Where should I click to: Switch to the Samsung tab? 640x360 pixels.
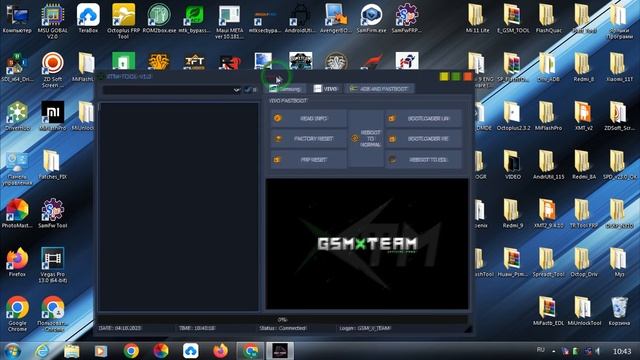286,89
